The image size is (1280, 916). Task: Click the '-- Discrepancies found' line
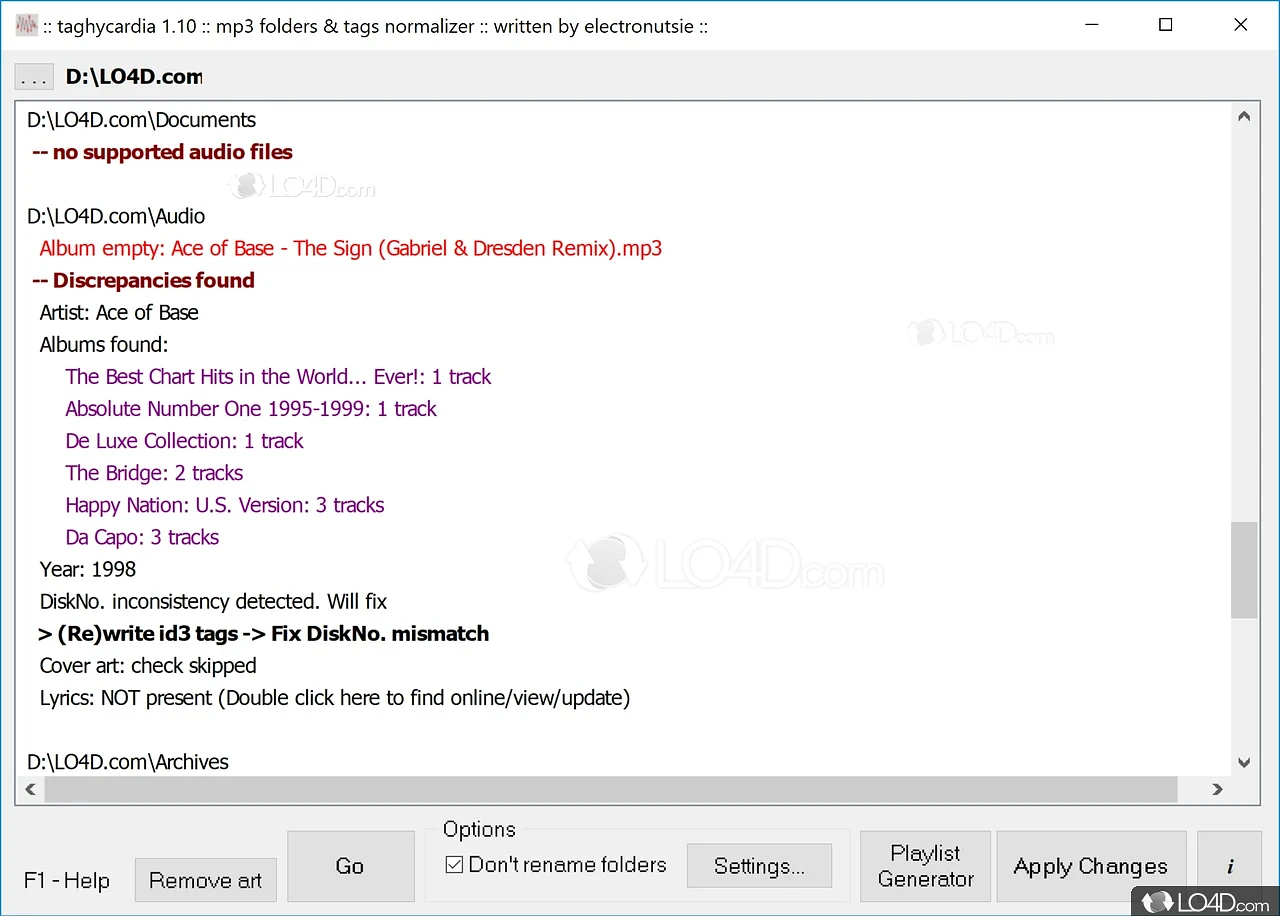point(143,280)
